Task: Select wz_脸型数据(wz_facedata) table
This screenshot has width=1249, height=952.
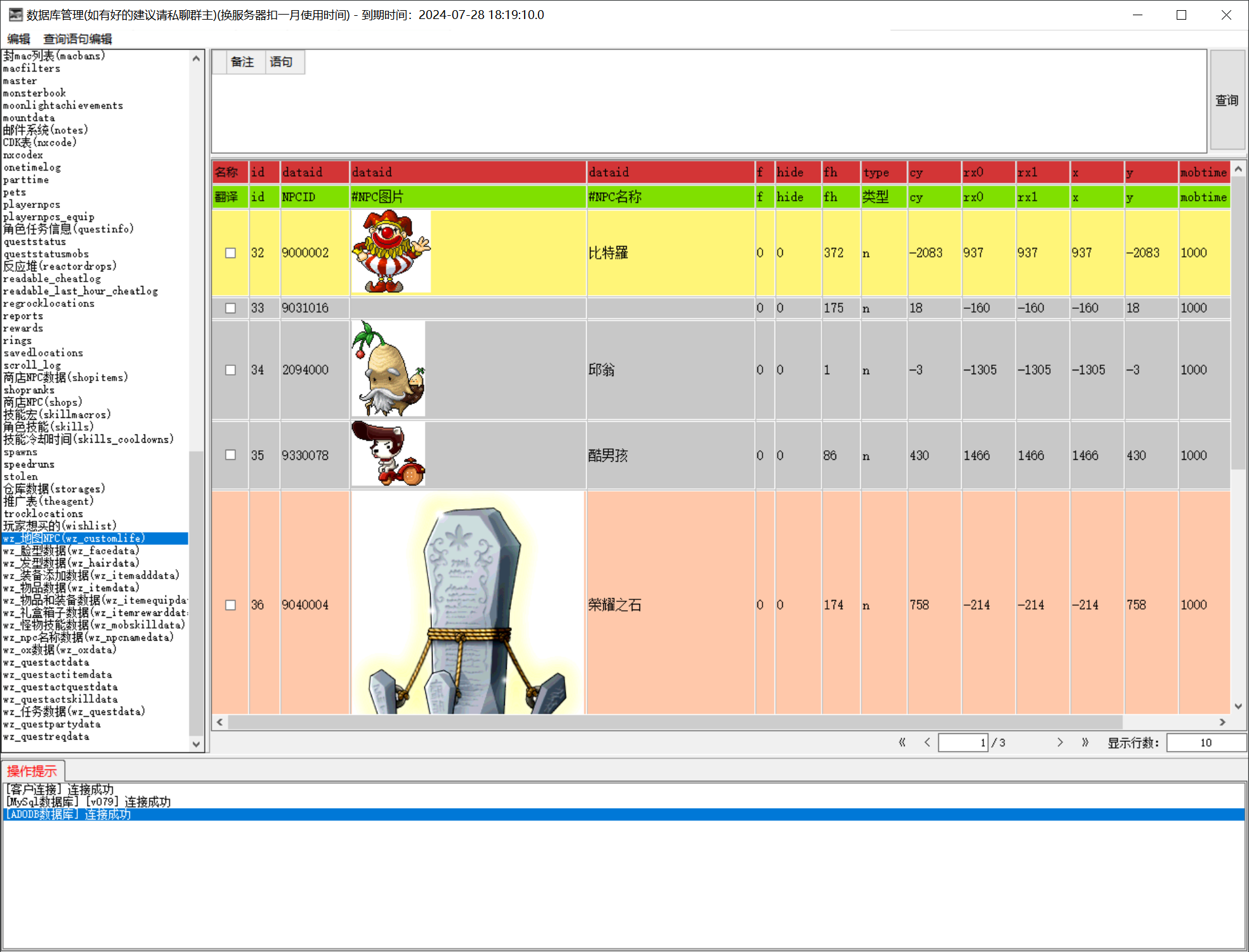Action: [x=95, y=551]
